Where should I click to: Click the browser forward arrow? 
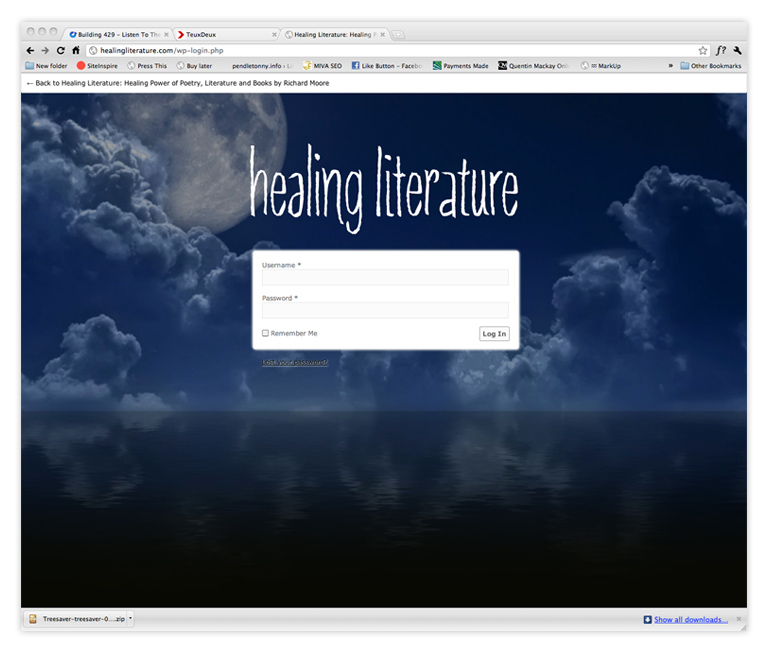pyautogui.click(x=45, y=50)
